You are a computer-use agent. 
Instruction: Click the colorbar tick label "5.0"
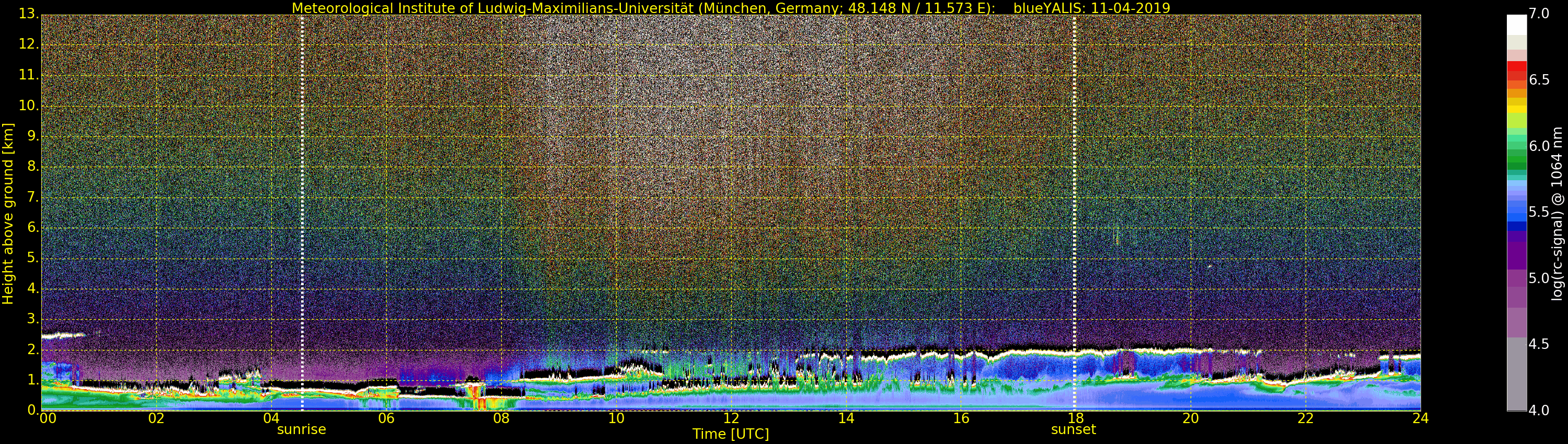pyautogui.click(x=1539, y=278)
